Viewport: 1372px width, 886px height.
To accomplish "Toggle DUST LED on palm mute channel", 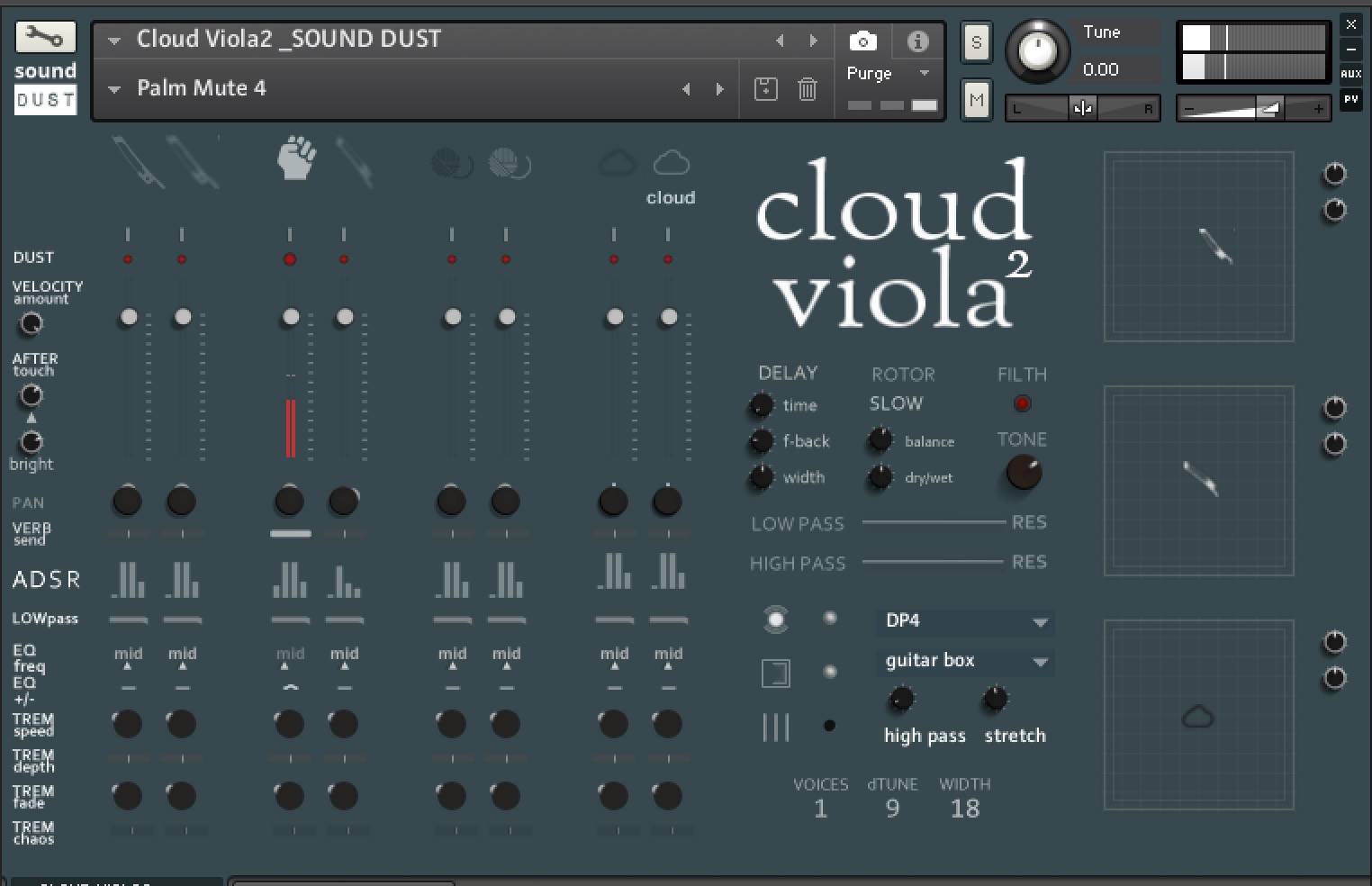I will tap(290, 259).
